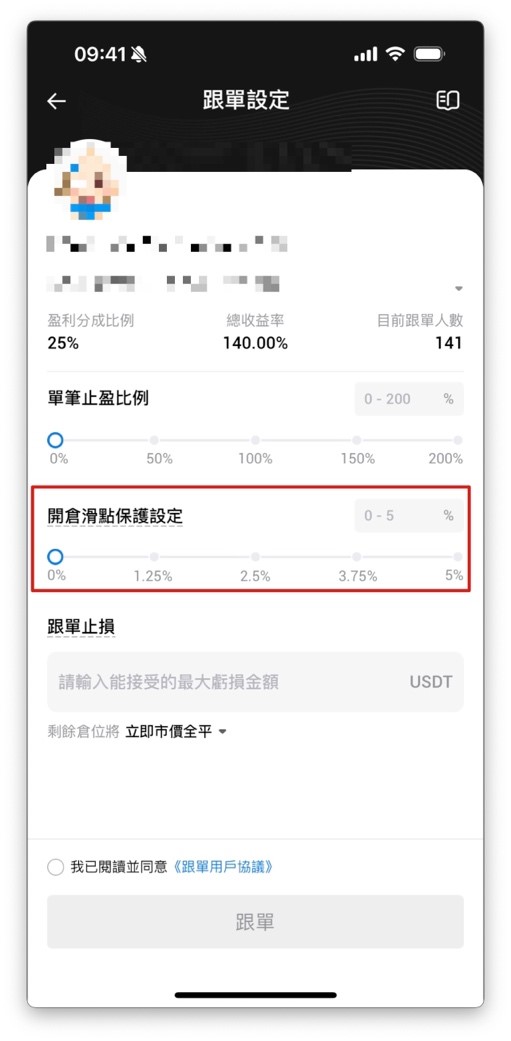Open 《跟單用戶協議》 link
The width and height of the screenshot is (511, 1041).
pyautogui.click(x=223, y=867)
